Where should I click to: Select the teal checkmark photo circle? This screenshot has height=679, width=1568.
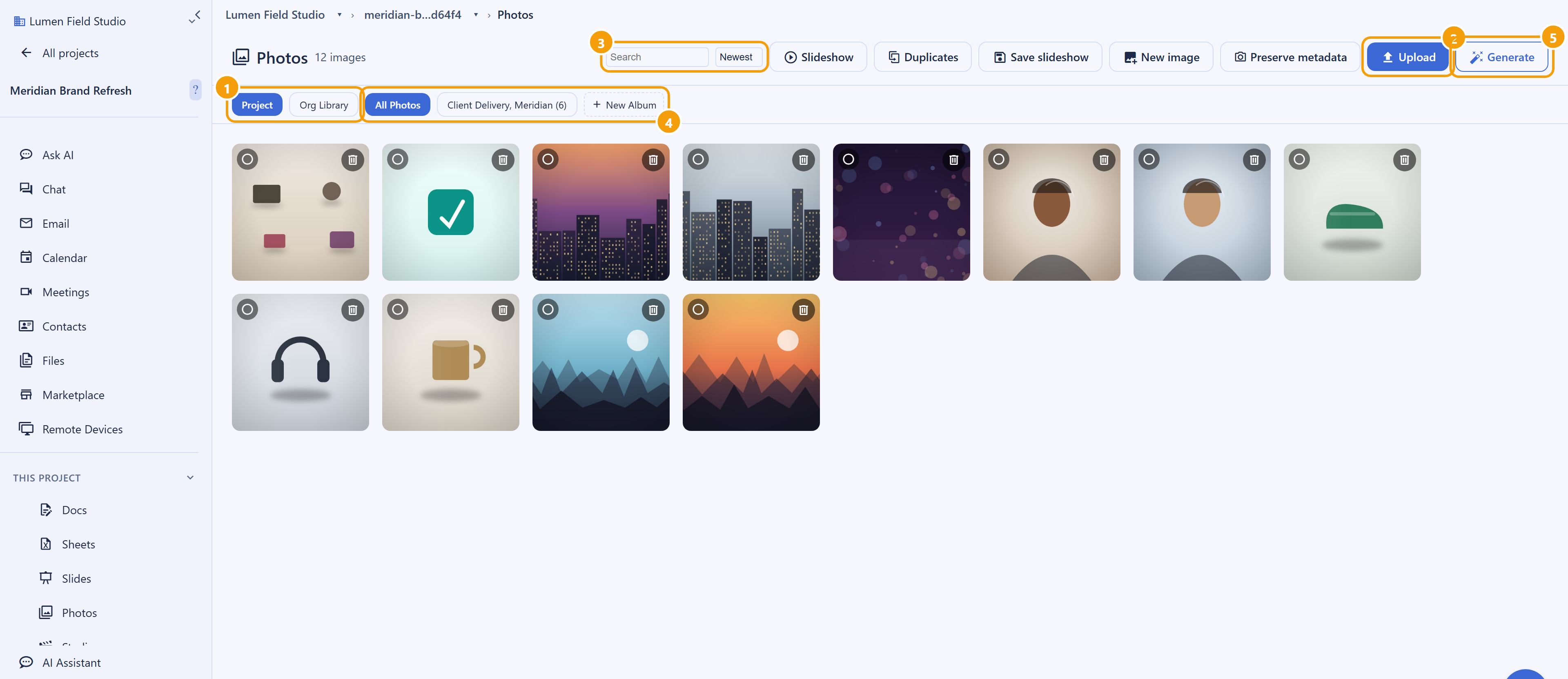pyautogui.click(x=397, y=160)
